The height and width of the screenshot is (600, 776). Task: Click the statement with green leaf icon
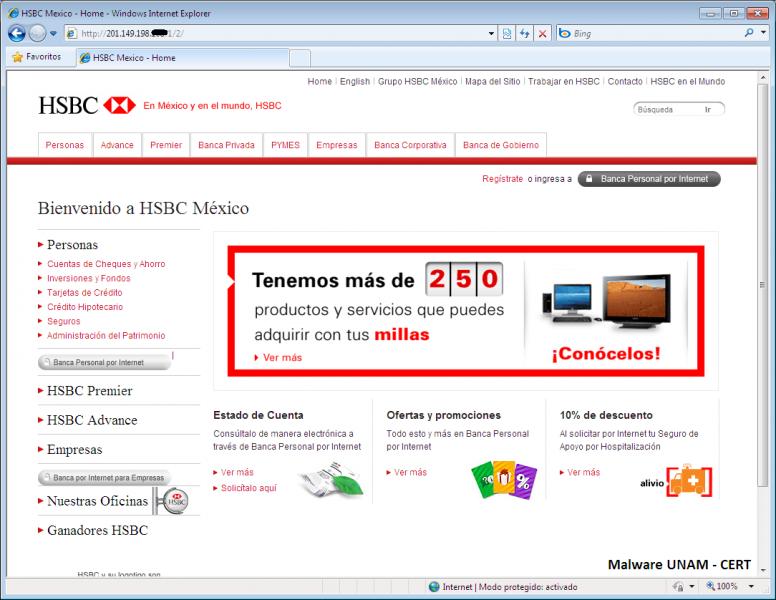tap(332, 479)
